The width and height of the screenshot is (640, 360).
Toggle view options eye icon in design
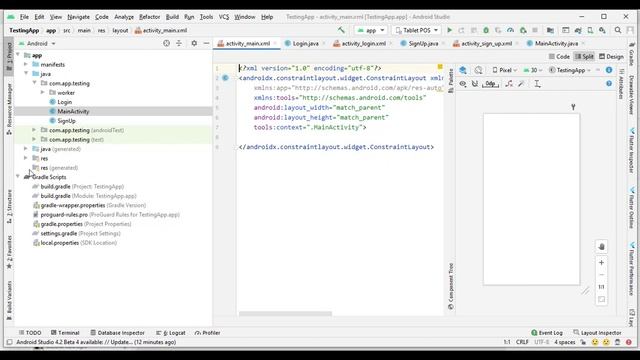(462, 84)
